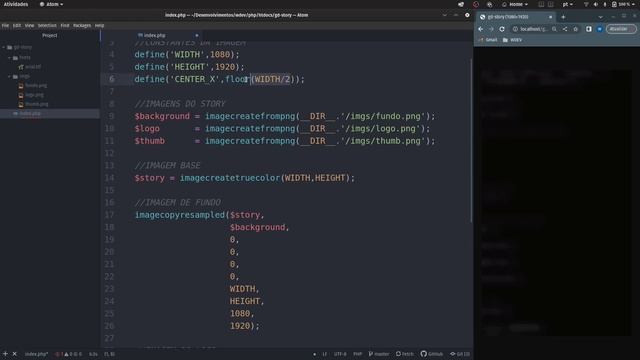Viewport: 640px width, 360px height.
Task: Open the Find menu in Atom
Action: point(65,25)
